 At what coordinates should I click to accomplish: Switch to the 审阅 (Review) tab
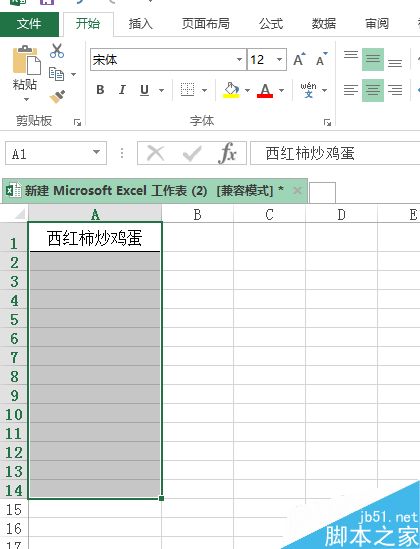click(377, 24)
